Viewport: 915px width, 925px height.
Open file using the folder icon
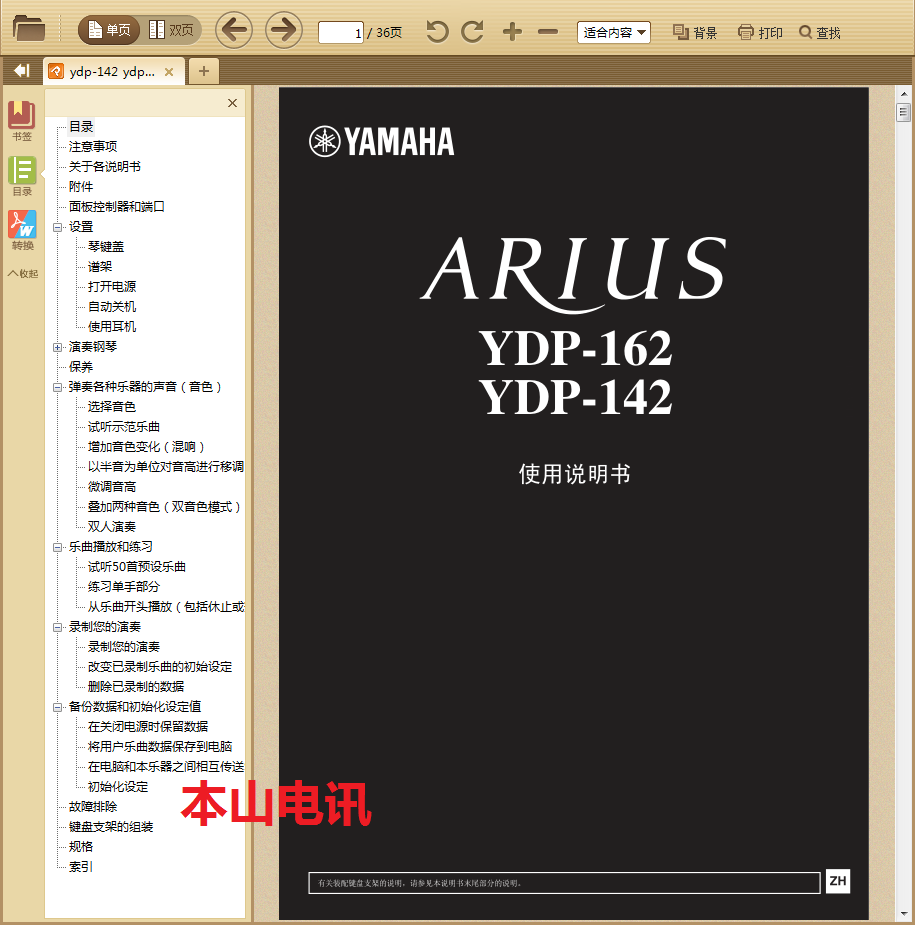(x=28, y=29)
